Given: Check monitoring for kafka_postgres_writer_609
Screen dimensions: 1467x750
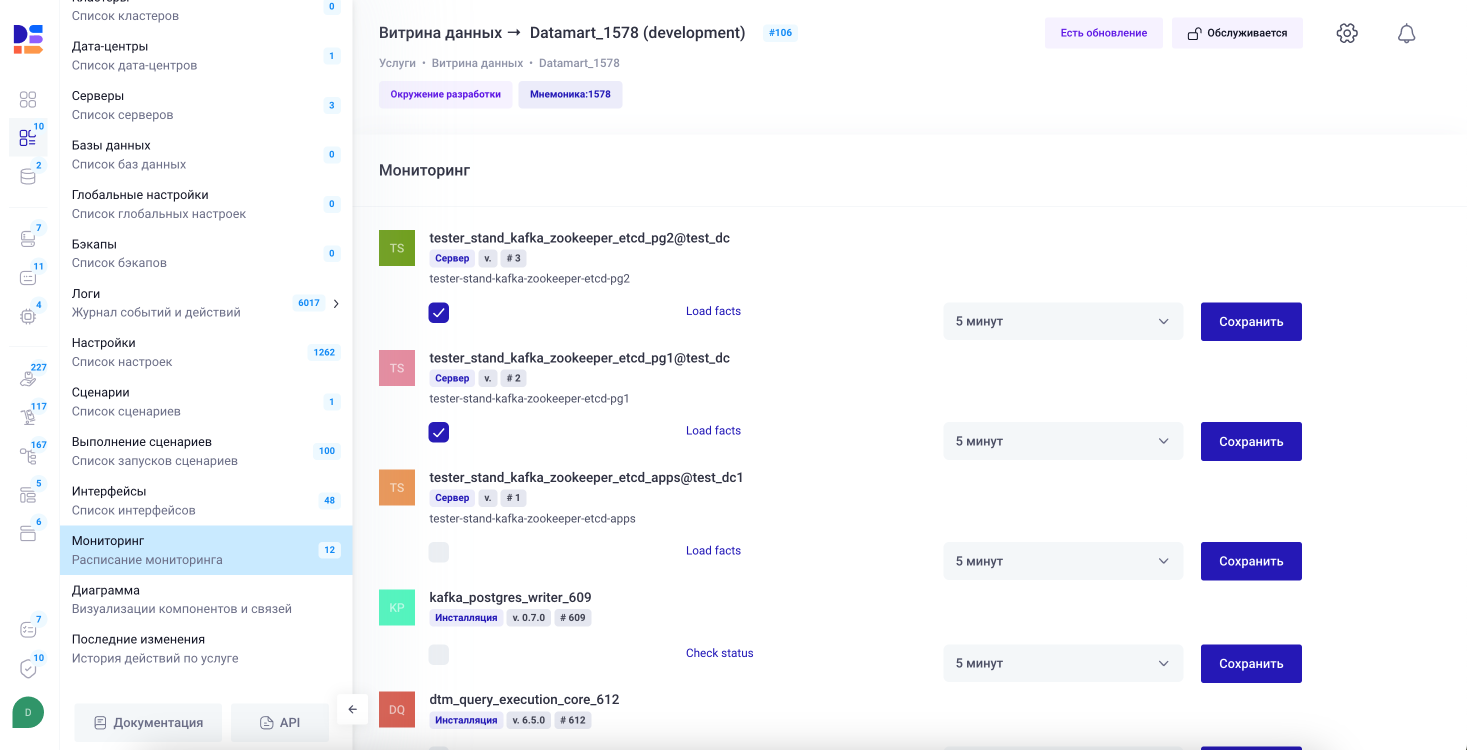Looking at the screenshot, I should click(438, 654).
